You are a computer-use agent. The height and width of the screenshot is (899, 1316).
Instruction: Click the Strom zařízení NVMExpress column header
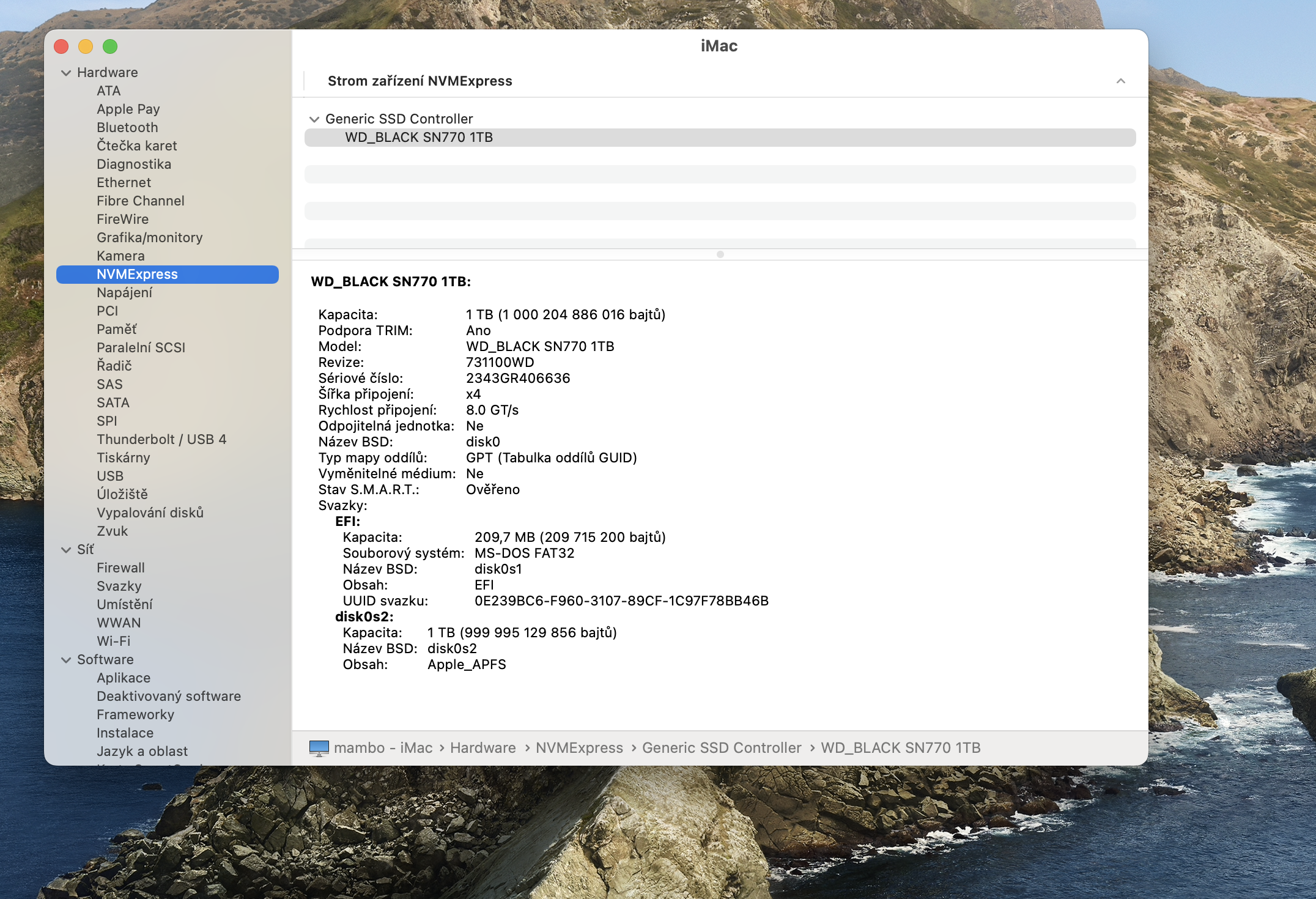pos(420,81)
